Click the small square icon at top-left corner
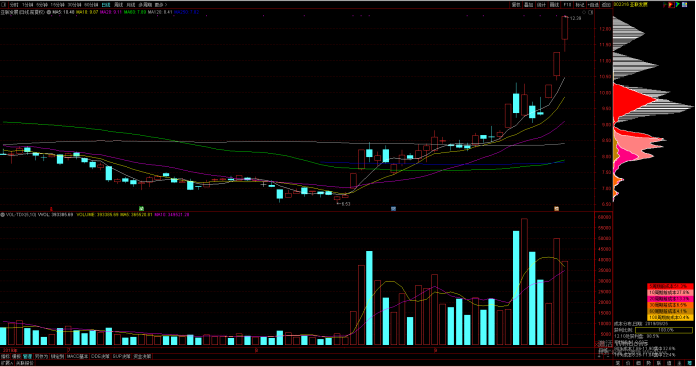 click(x=3, y=5)
